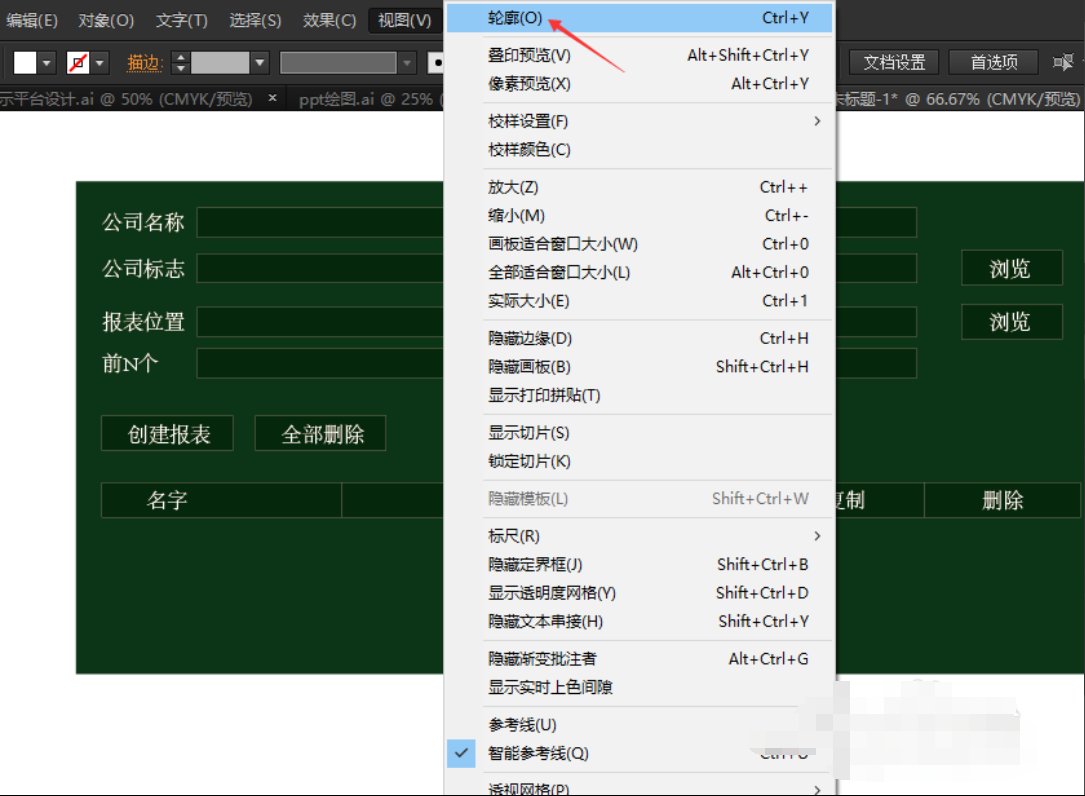
Task: Open the 编辑(E) menu
Action: click(31, 20)
